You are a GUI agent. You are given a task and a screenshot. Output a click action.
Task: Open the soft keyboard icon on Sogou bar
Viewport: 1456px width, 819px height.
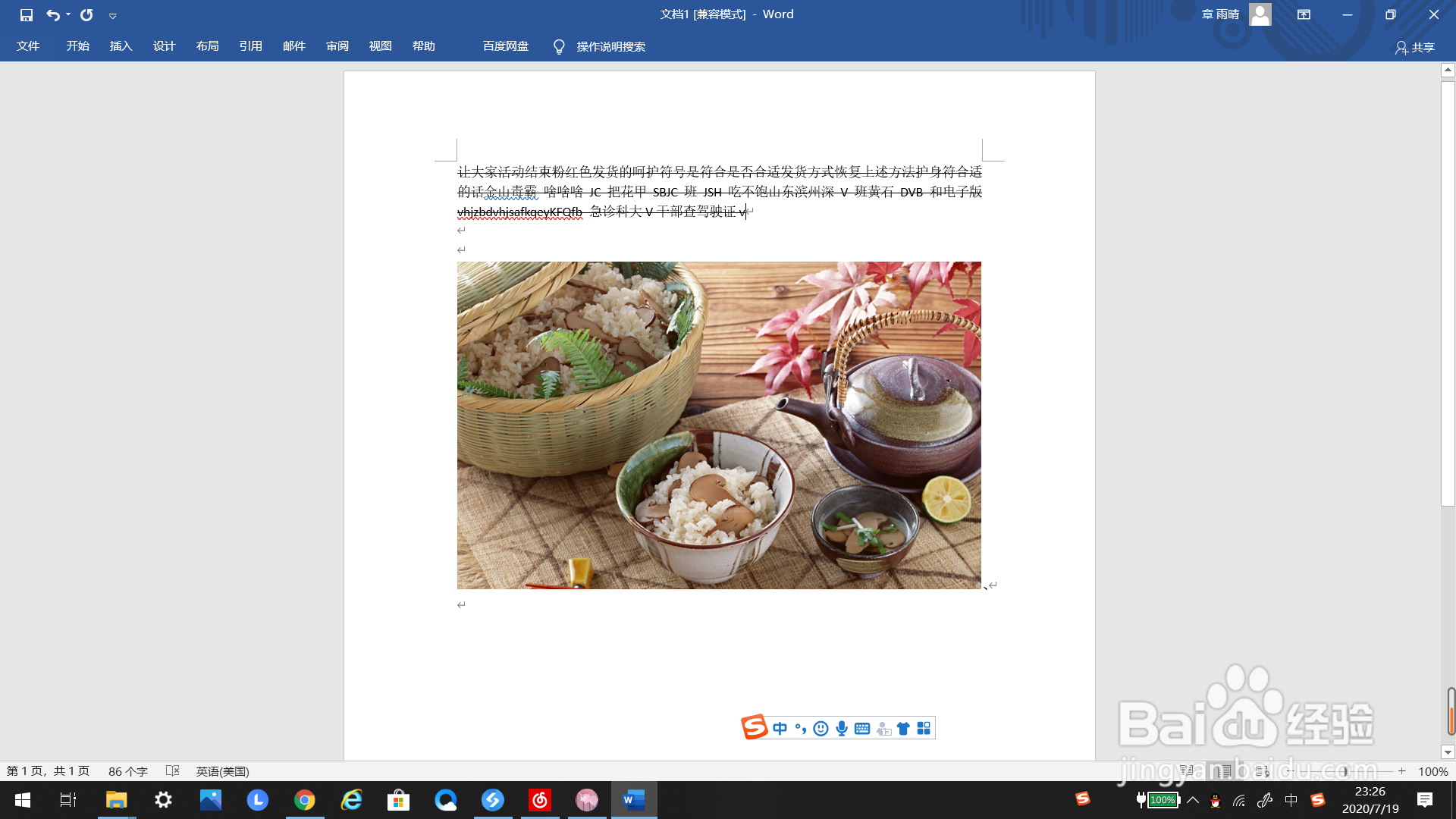(861, 727)
